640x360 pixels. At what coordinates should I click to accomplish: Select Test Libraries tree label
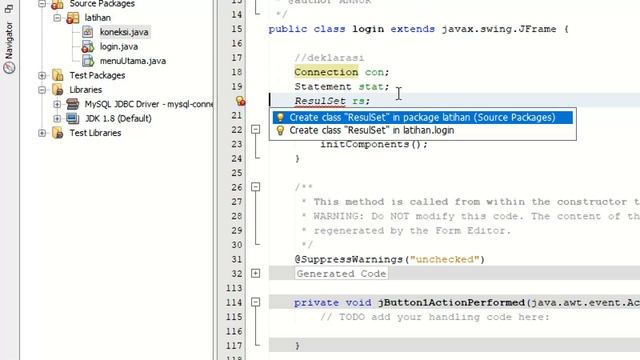(95, 133)
